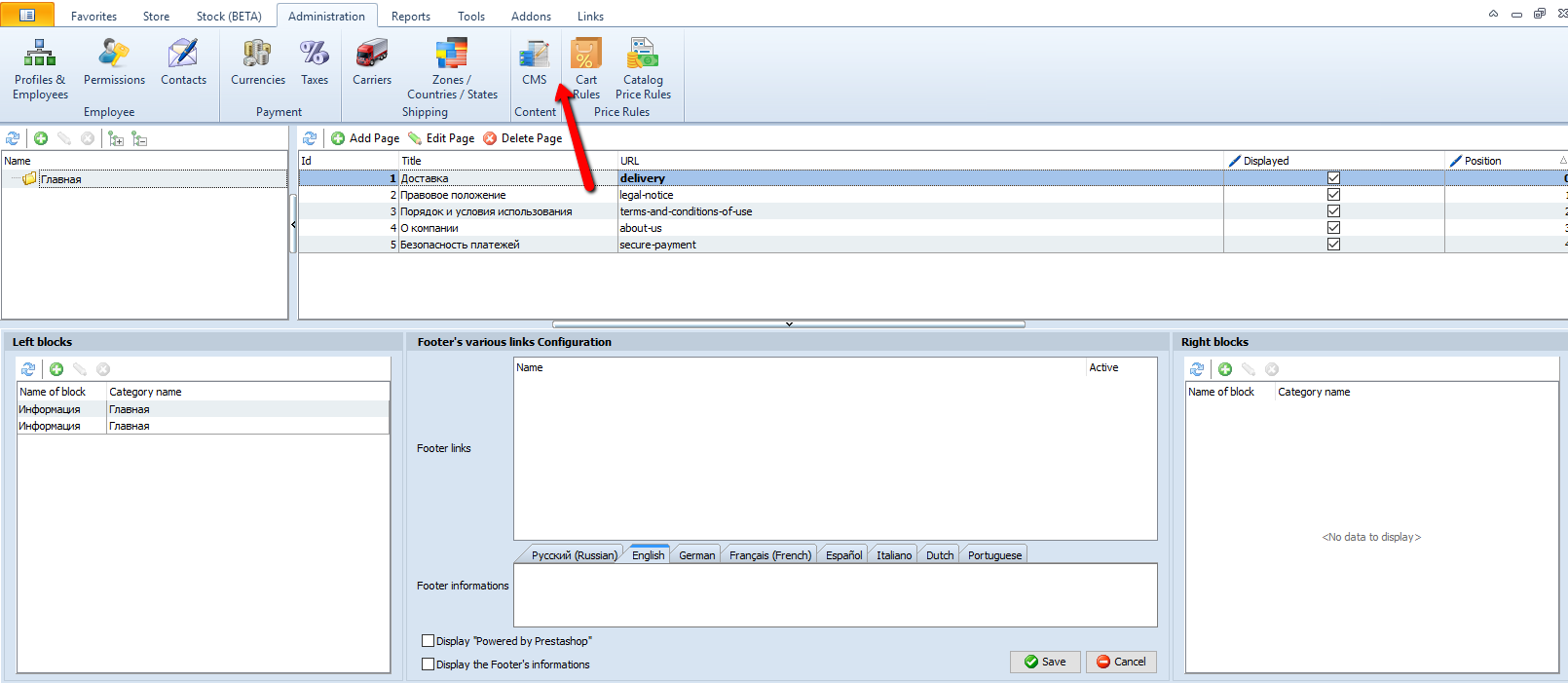Enable Display "Powered by Prestashop" checkbox
The width and height of the screenshot is (1568, 683).
pos(428,641)
